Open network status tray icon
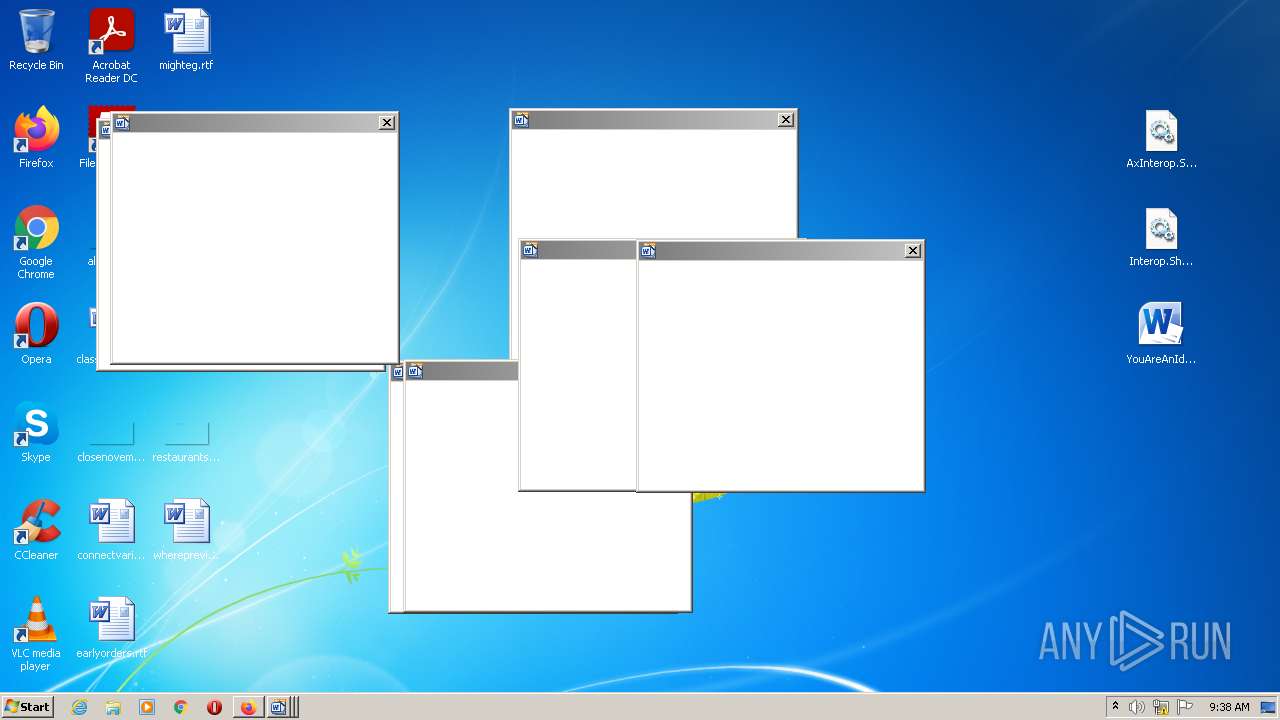Screen dimensions: 1280x720 tap(1161, 707)
